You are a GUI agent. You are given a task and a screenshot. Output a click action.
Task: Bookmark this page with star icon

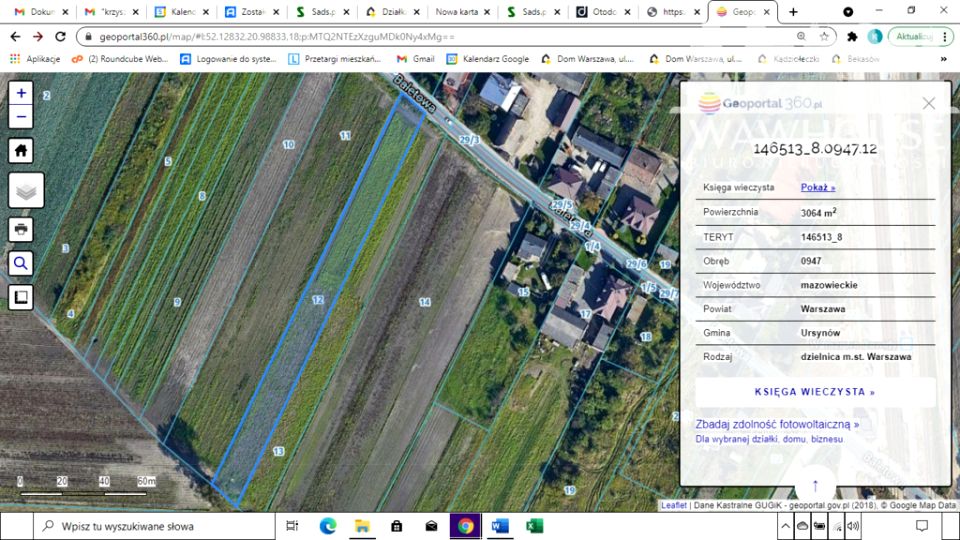point(825,36)
